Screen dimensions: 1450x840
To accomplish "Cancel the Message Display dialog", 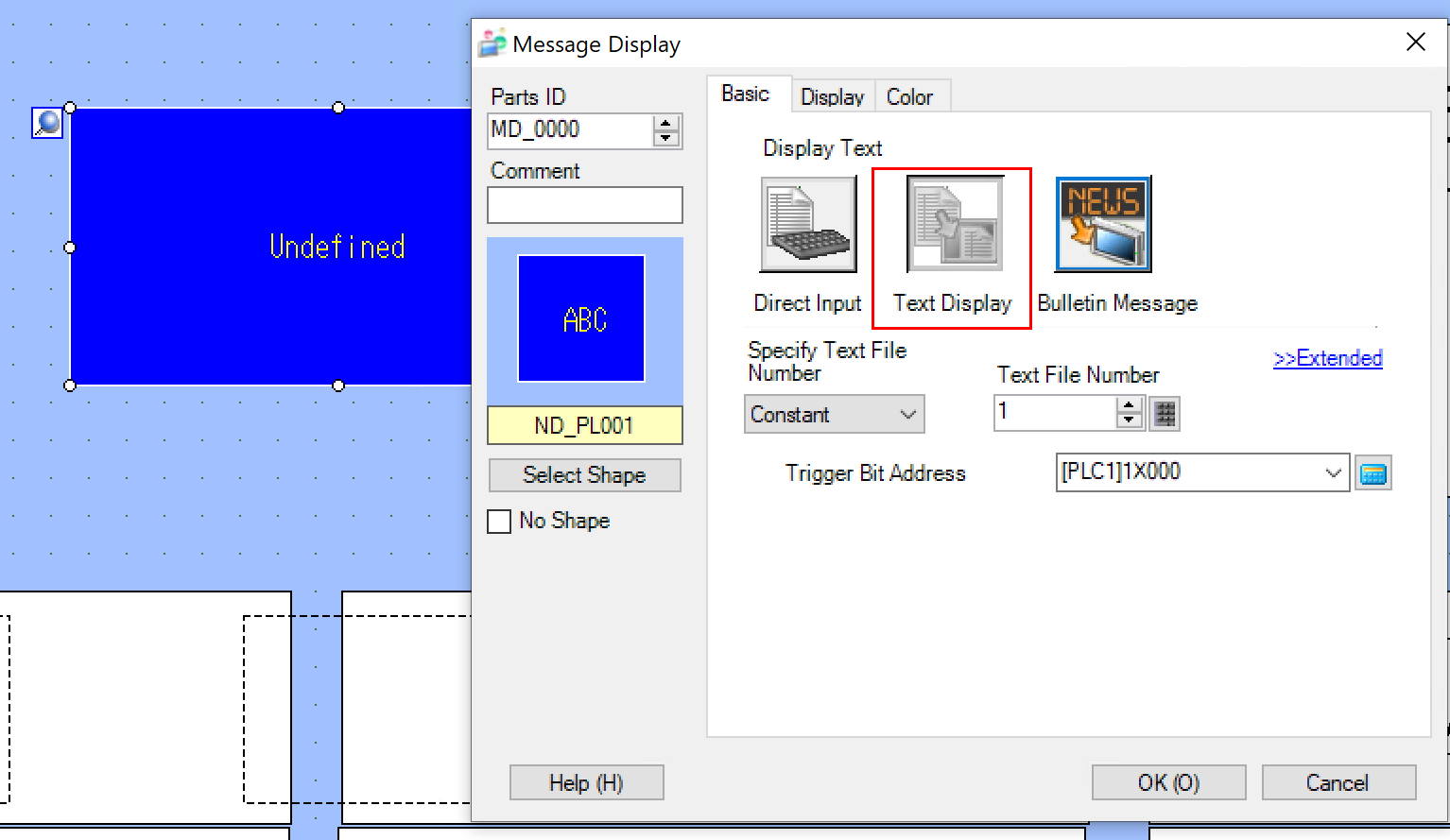I will click(x=1338, y=782).
